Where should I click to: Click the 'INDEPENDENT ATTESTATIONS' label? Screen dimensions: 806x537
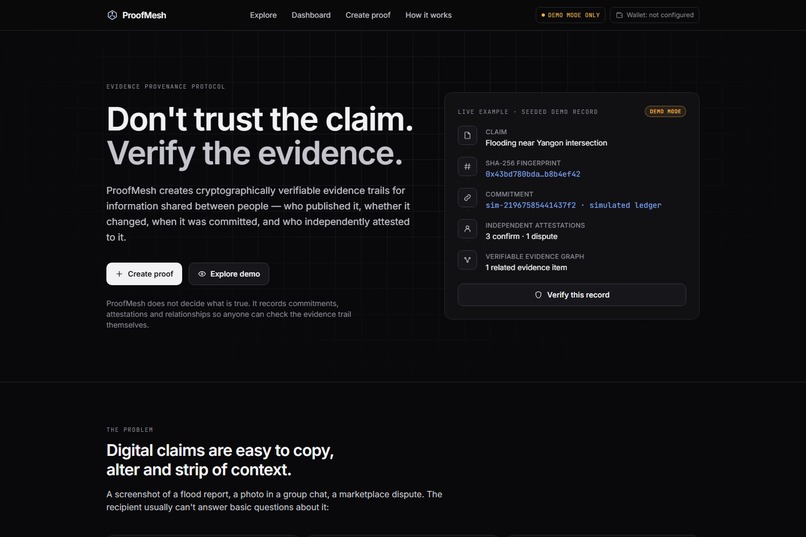tap(535, 225)
